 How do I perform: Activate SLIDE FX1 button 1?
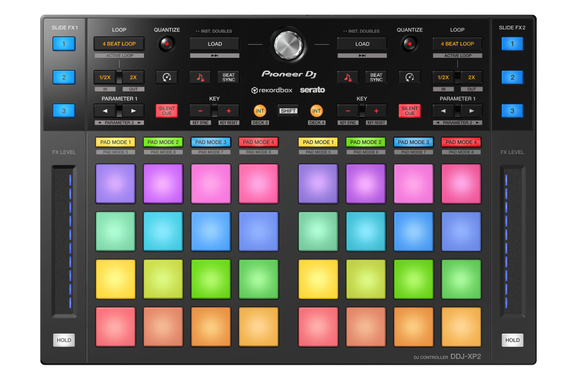[64, 44]
